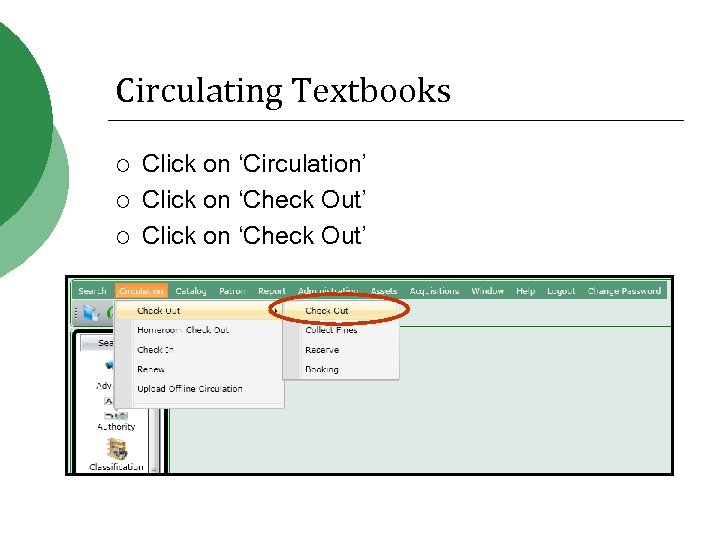The height and width of the screenshot is (540, 720).
Task: Open the Classification bookshelf icon
Action: 117,449
